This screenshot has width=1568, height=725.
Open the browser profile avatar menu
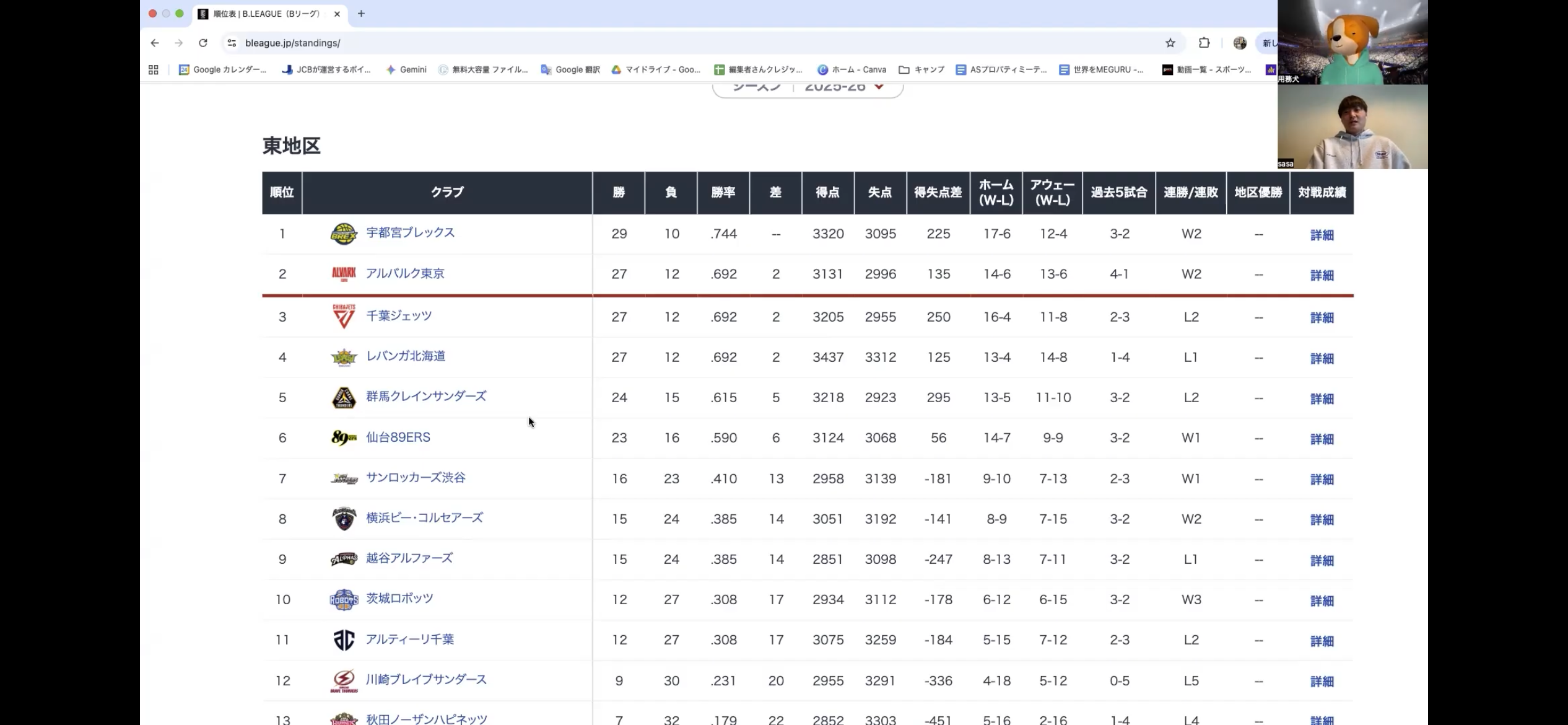pyautogui.click(x=1240, y=43)
